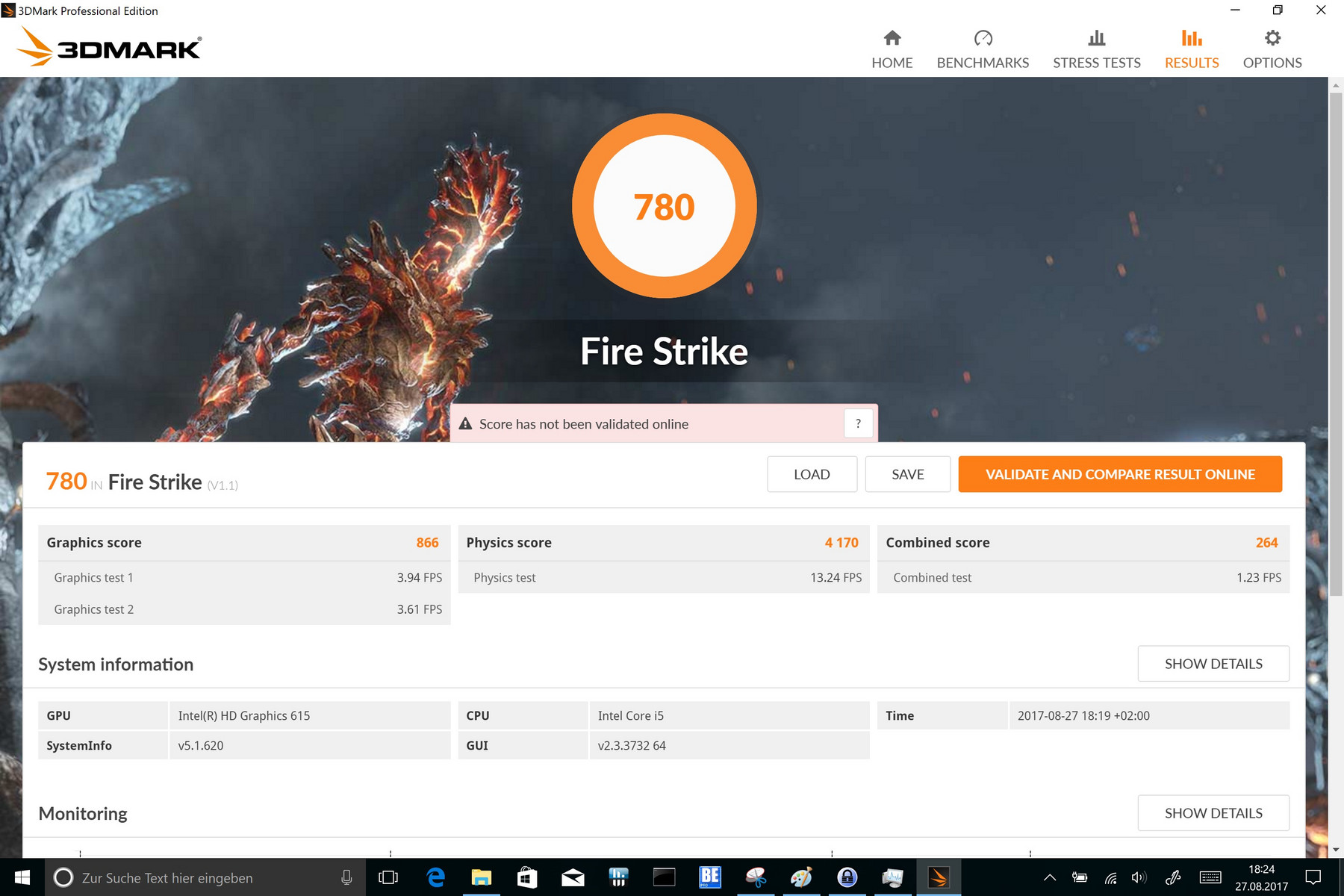Viewport: 1344px width, 896px height.
Task: Open Microsoft Store from taskbar
Action: coord(527,877)
